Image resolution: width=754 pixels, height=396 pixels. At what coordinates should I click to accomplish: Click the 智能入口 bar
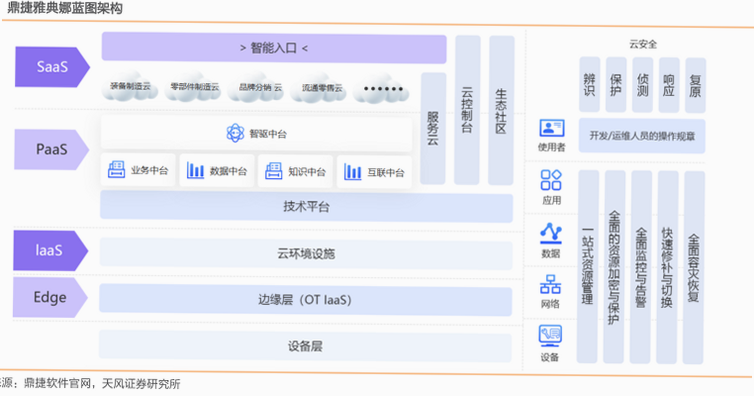point(274,48)
